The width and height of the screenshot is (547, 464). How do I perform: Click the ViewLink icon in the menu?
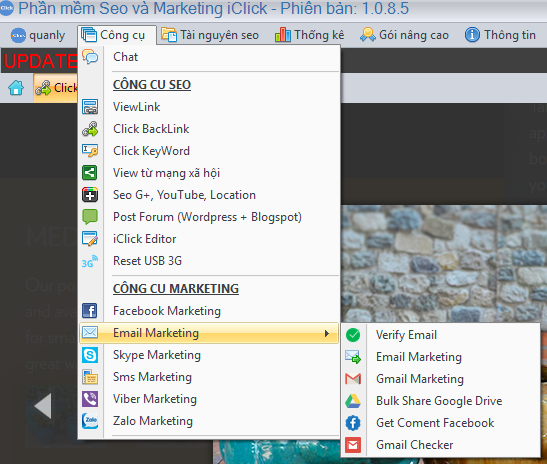(x=90, y=107)
